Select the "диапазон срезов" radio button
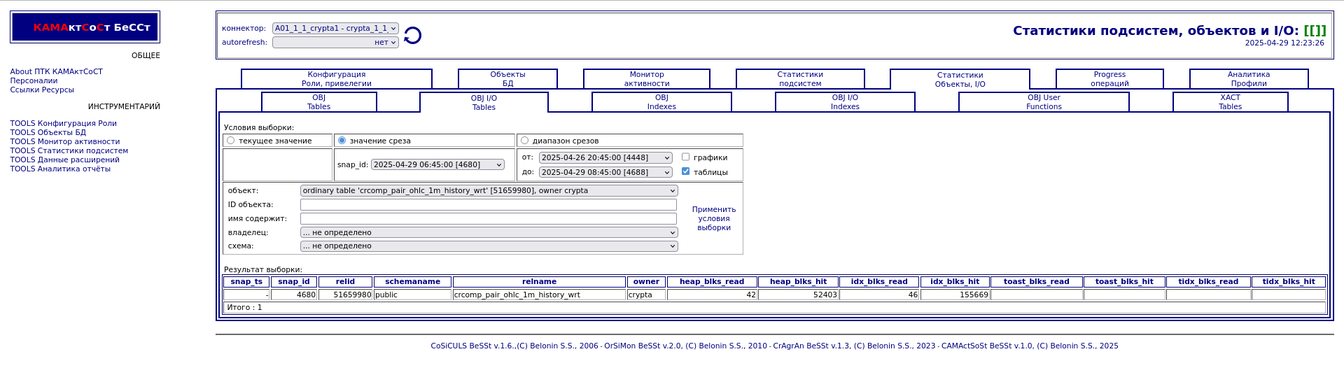Viewport: 1344px width, 382px height. click(525, 141)
